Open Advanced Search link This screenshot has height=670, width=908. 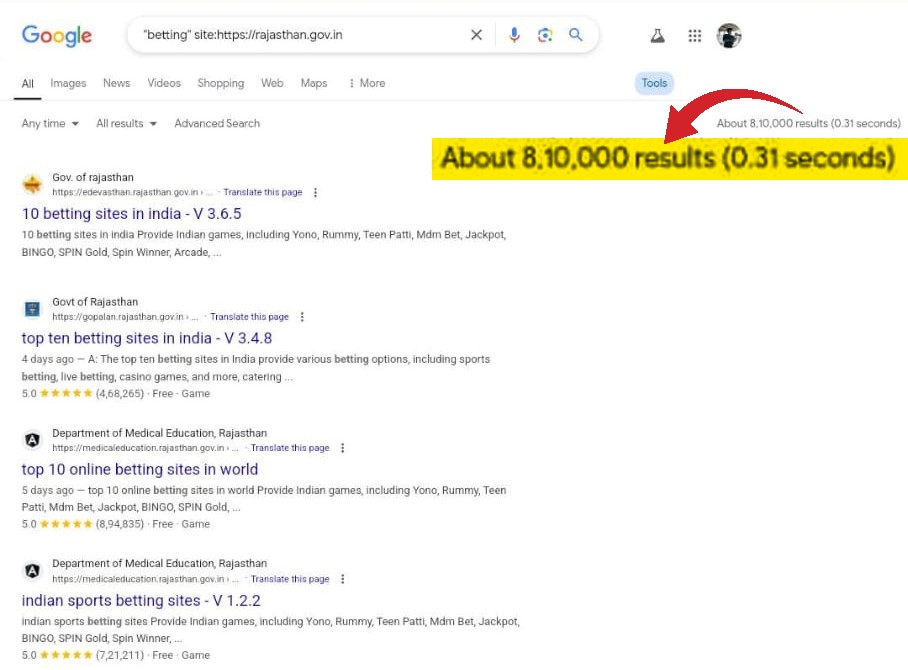pos(217,124)
